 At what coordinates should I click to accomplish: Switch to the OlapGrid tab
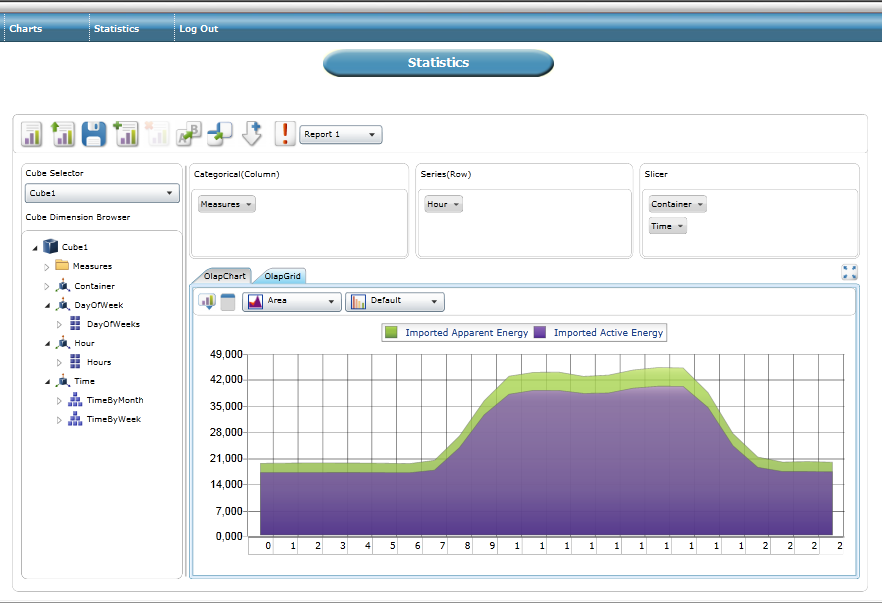click(283, 276)
